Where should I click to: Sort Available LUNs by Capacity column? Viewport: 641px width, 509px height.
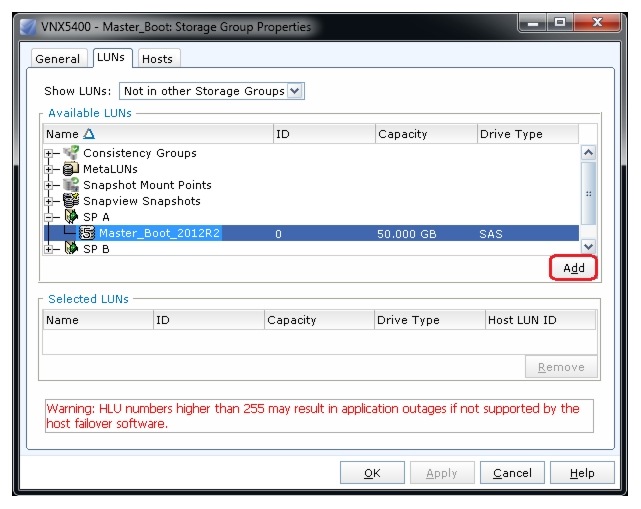[426, 134]
